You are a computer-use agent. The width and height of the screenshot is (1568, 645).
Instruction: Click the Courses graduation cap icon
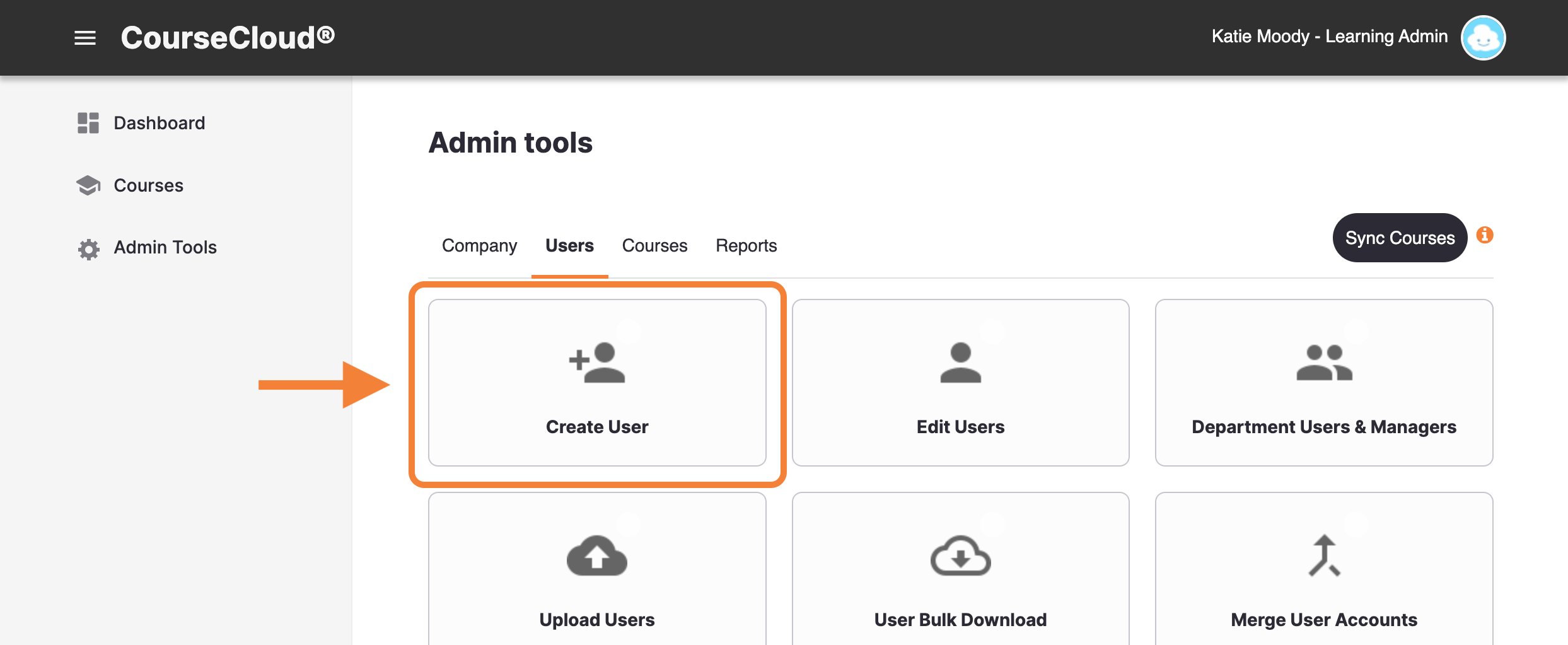pyautogui.click(x=88, y=184)
